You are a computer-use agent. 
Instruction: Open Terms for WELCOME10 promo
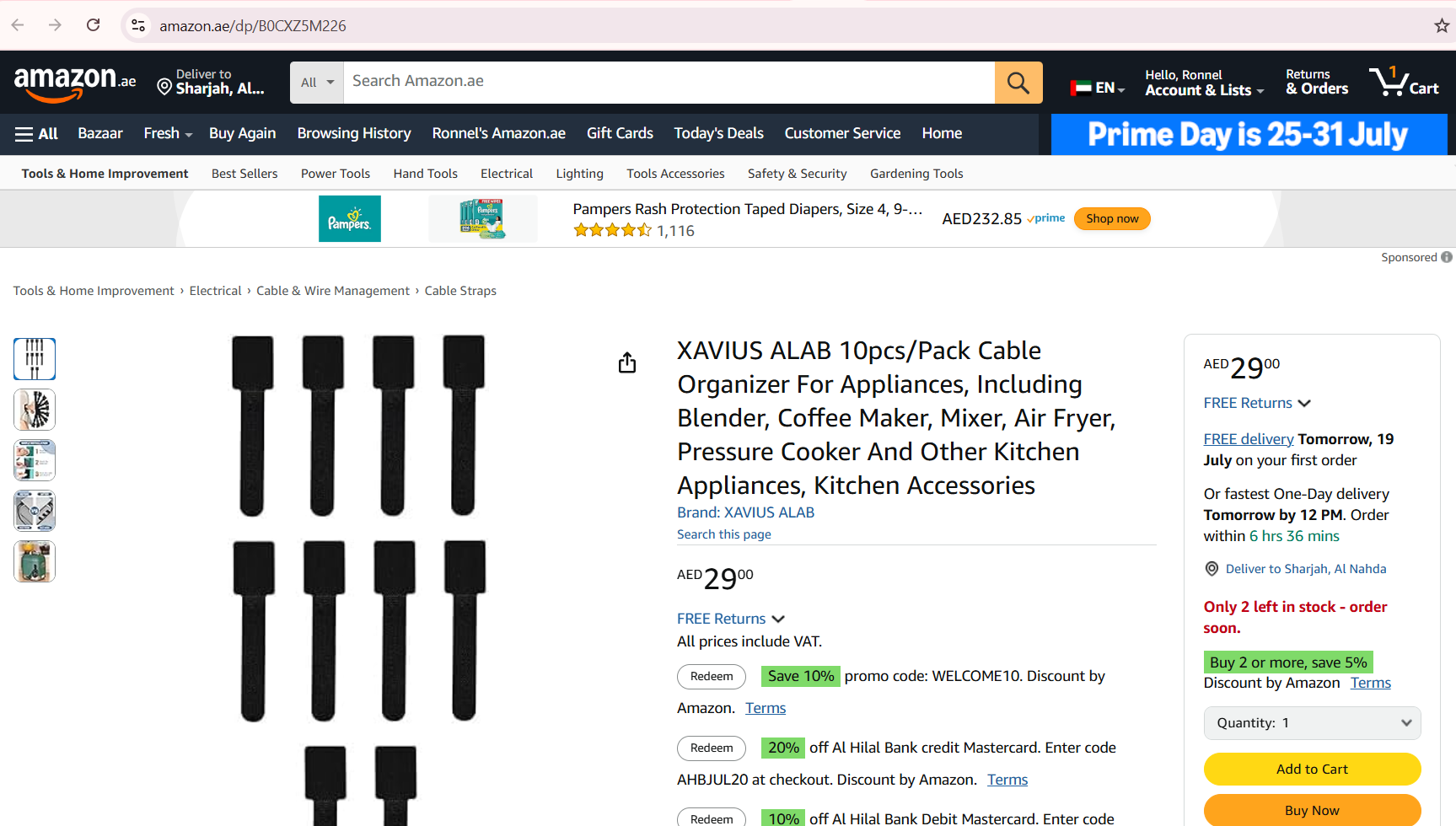tap(766, 708)
